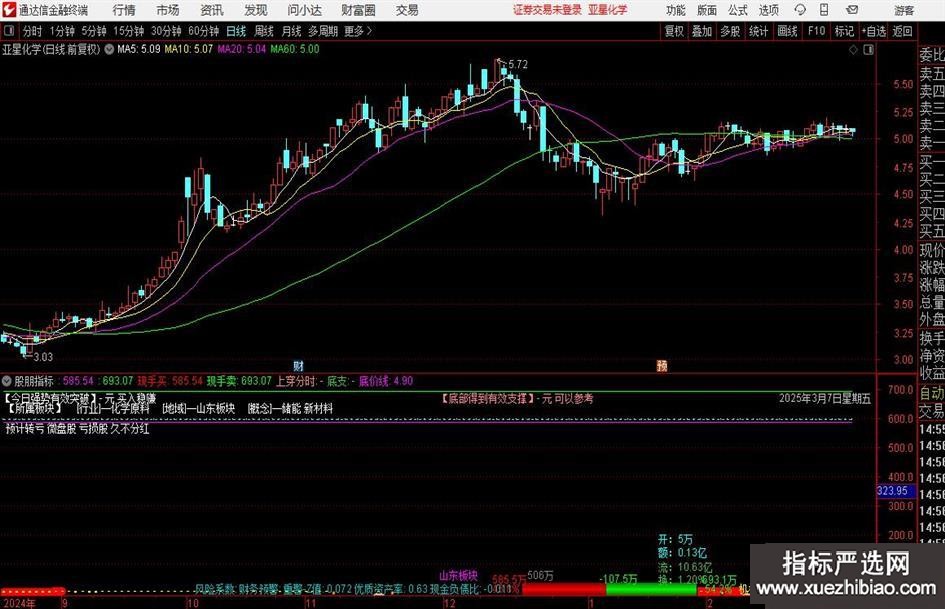
Task: Click the MA5: 5.09 indicator value
Action: 139,49
